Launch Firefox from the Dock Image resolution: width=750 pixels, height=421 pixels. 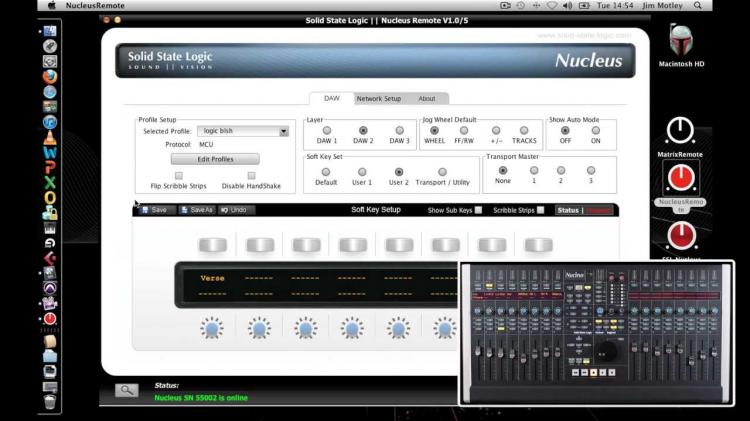[x=50, y=77]
